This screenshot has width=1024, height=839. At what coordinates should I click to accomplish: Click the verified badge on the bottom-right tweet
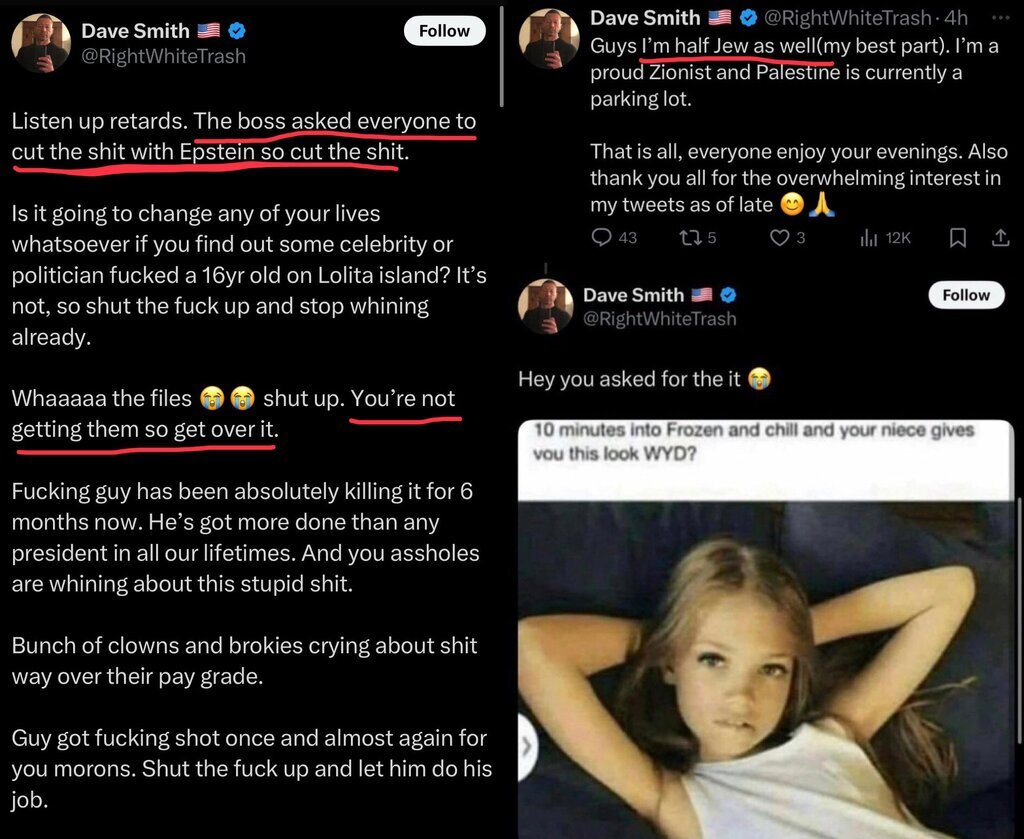(x=729, y=295)
